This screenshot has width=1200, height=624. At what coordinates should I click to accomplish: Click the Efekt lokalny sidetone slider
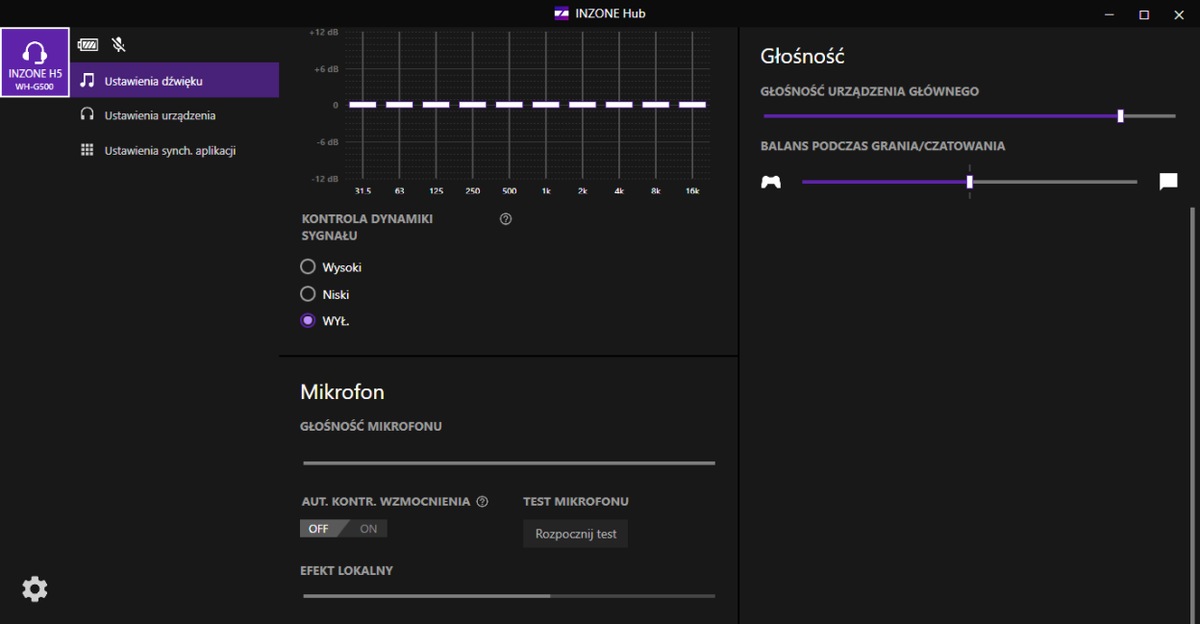(x=509, y=596)
